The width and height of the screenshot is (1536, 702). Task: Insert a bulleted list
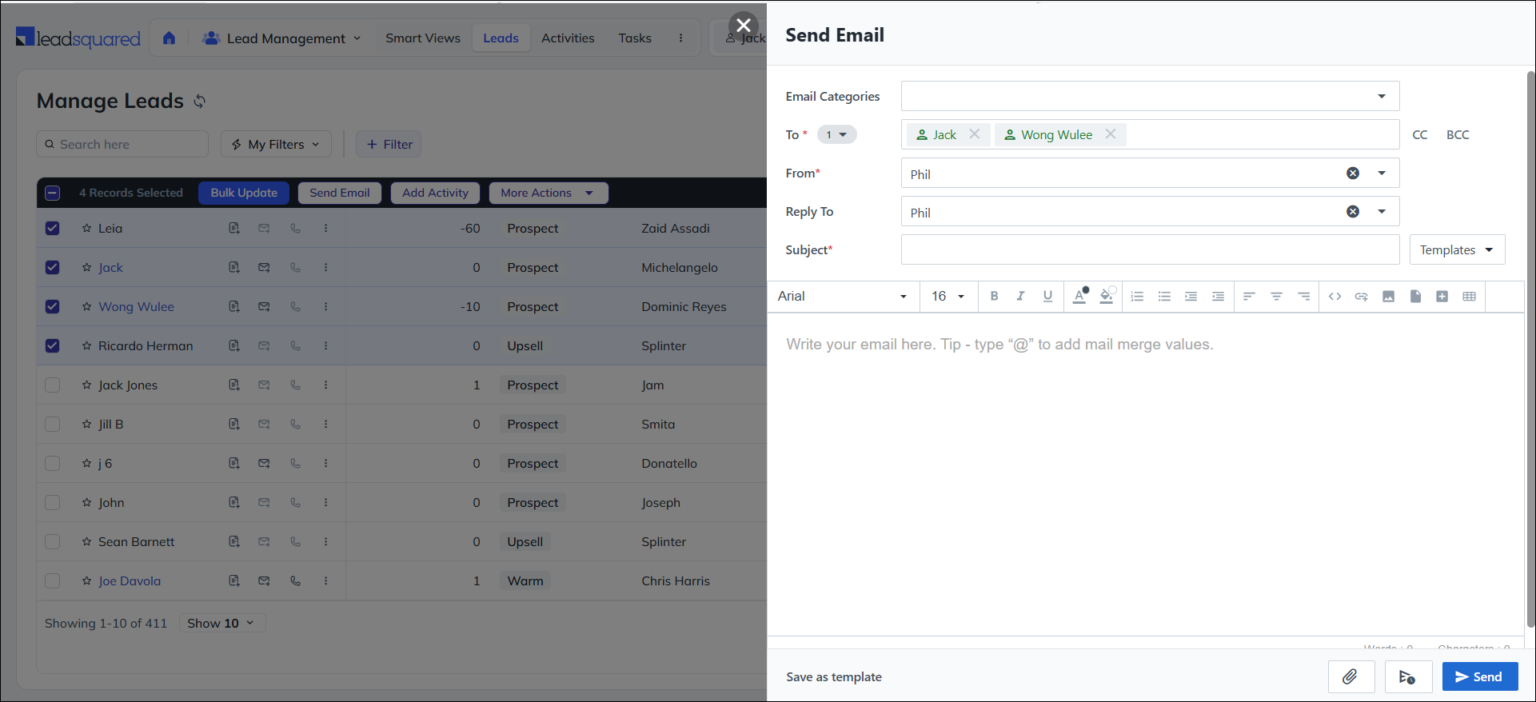pos(1164,296)
